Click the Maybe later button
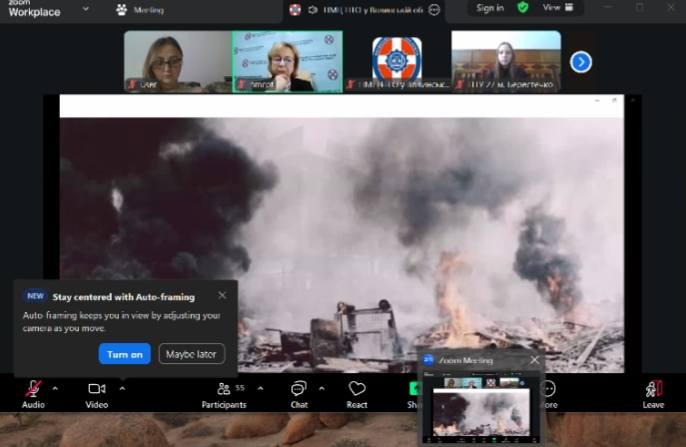Viewport: 686px width, 447px height. (192, 354)
